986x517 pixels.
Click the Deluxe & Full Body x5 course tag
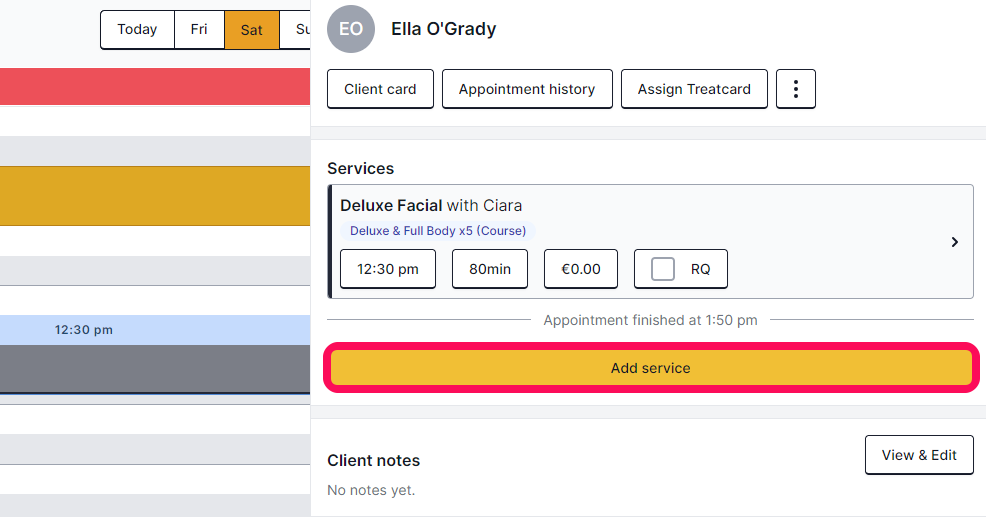[x=438, y=231]
